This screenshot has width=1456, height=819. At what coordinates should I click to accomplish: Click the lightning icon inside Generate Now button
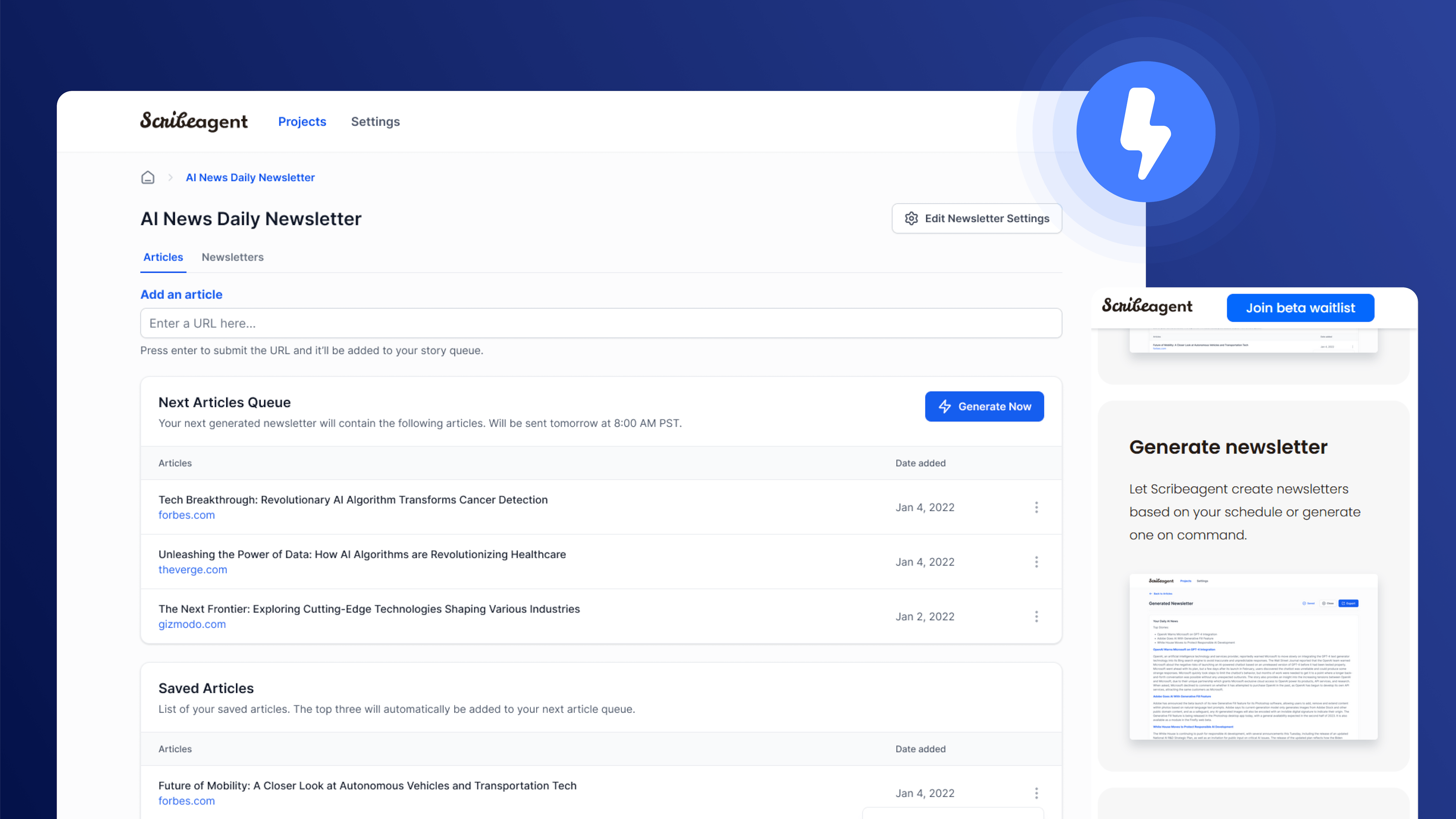(x=945, y=406)
